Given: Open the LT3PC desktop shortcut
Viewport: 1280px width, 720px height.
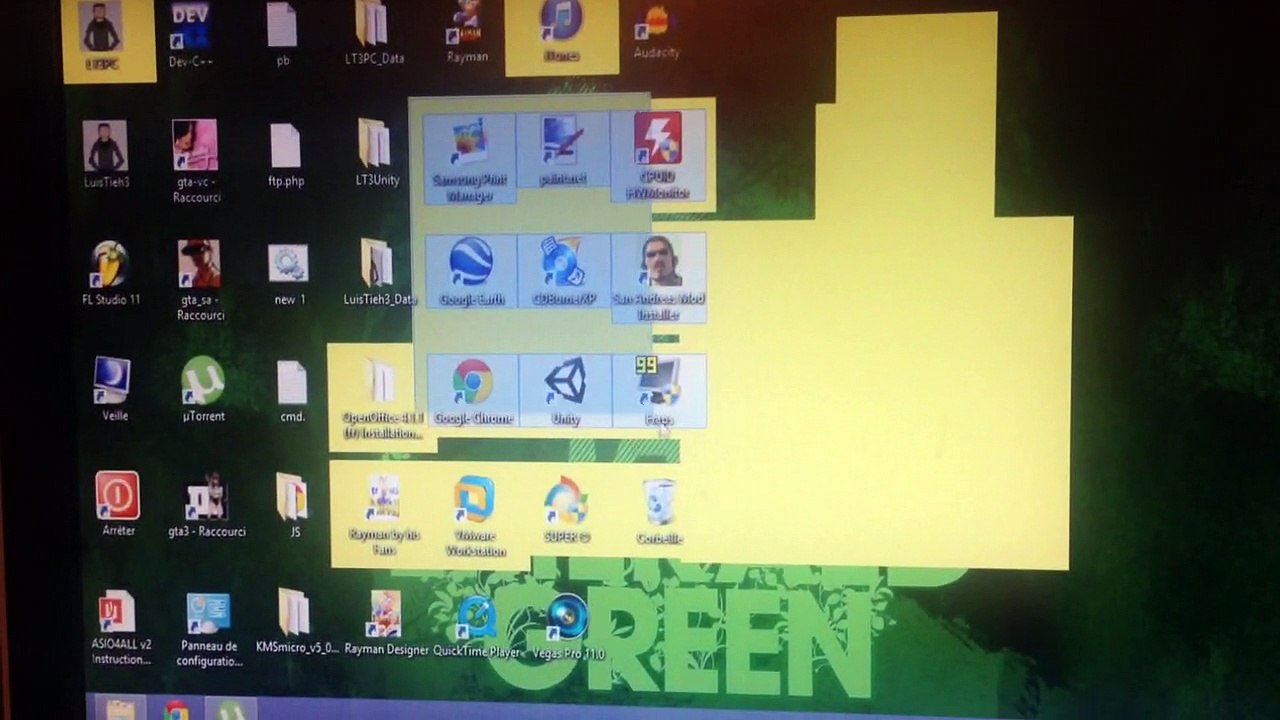Looking at the screenshot, I should point(103,36).
